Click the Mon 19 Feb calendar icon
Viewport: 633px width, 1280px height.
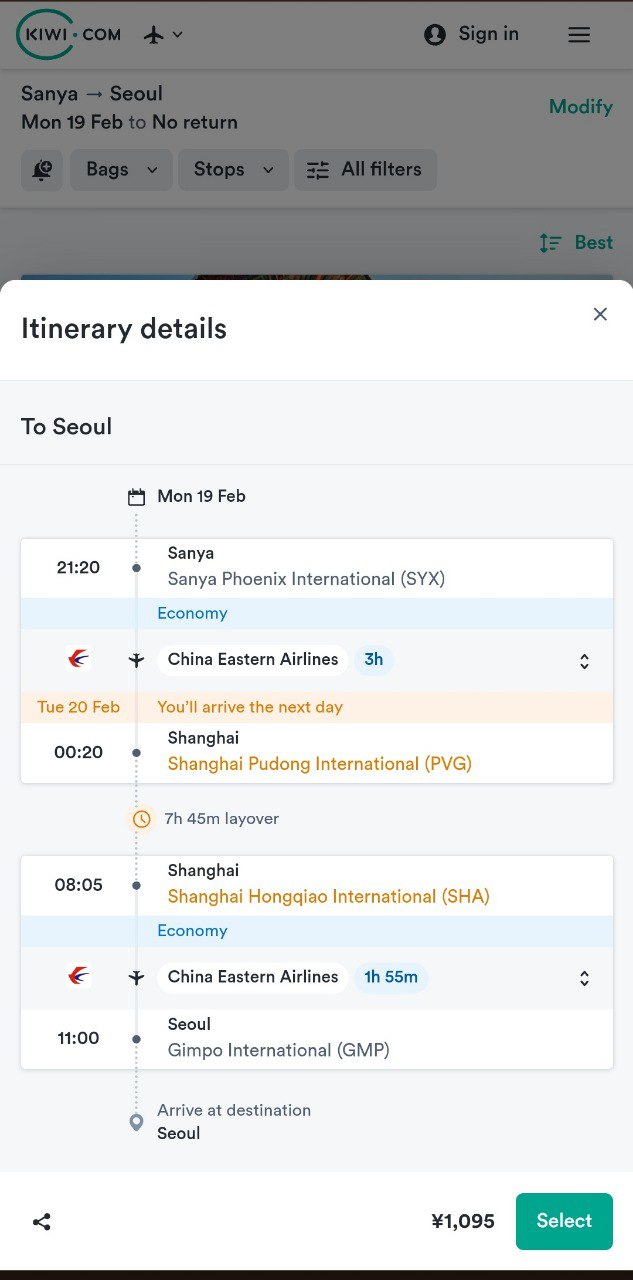tap(137, 497)
